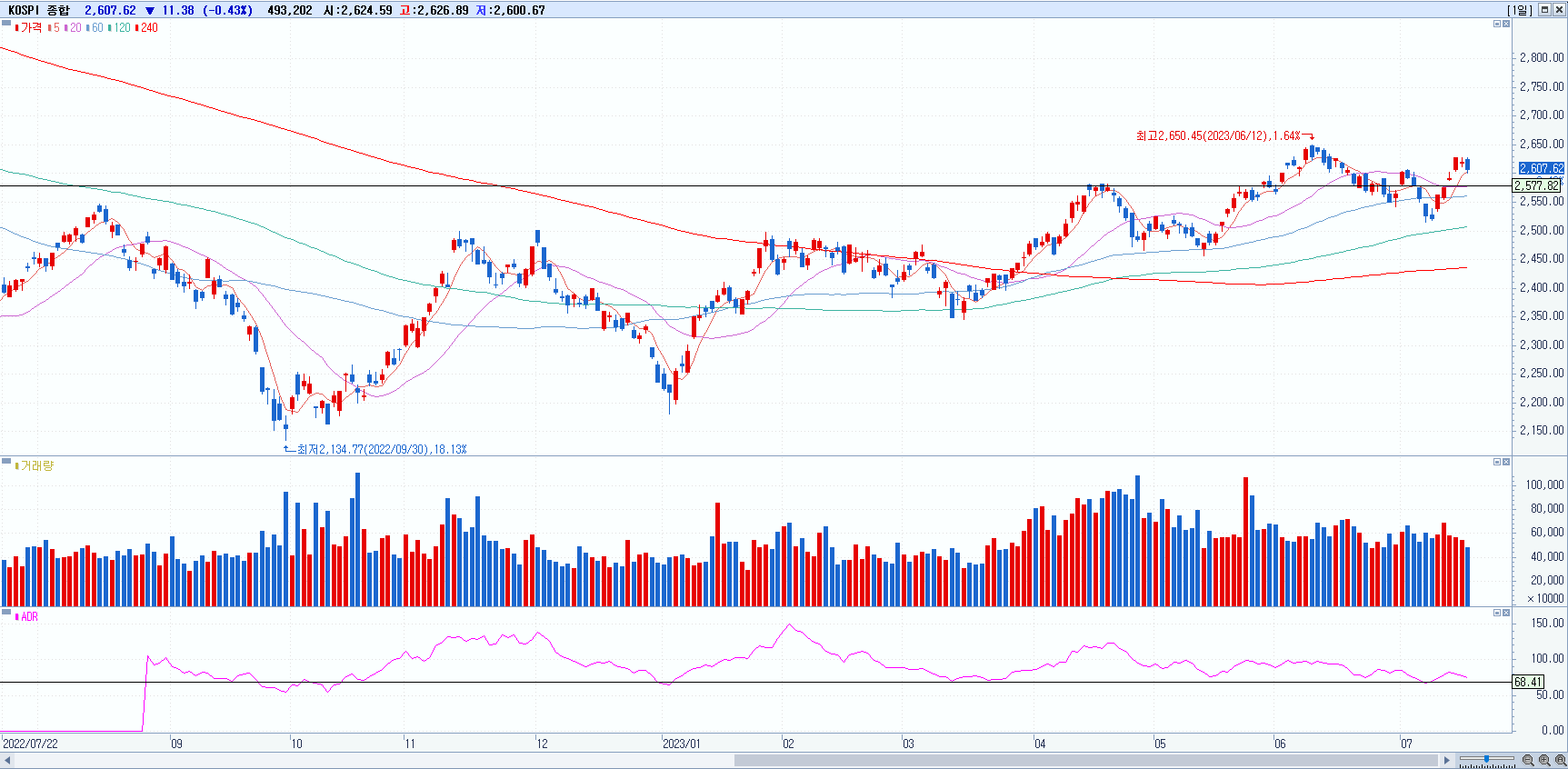
Task: Close the ADR indicator pane
Action: pyautogui.click(x=1506, y=613)
